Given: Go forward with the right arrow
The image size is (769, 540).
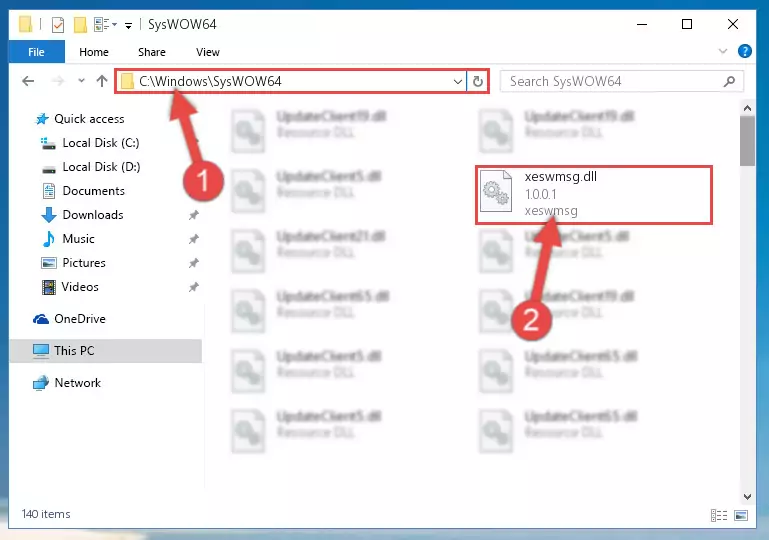Looking at the screenshot, I should 58,81.
